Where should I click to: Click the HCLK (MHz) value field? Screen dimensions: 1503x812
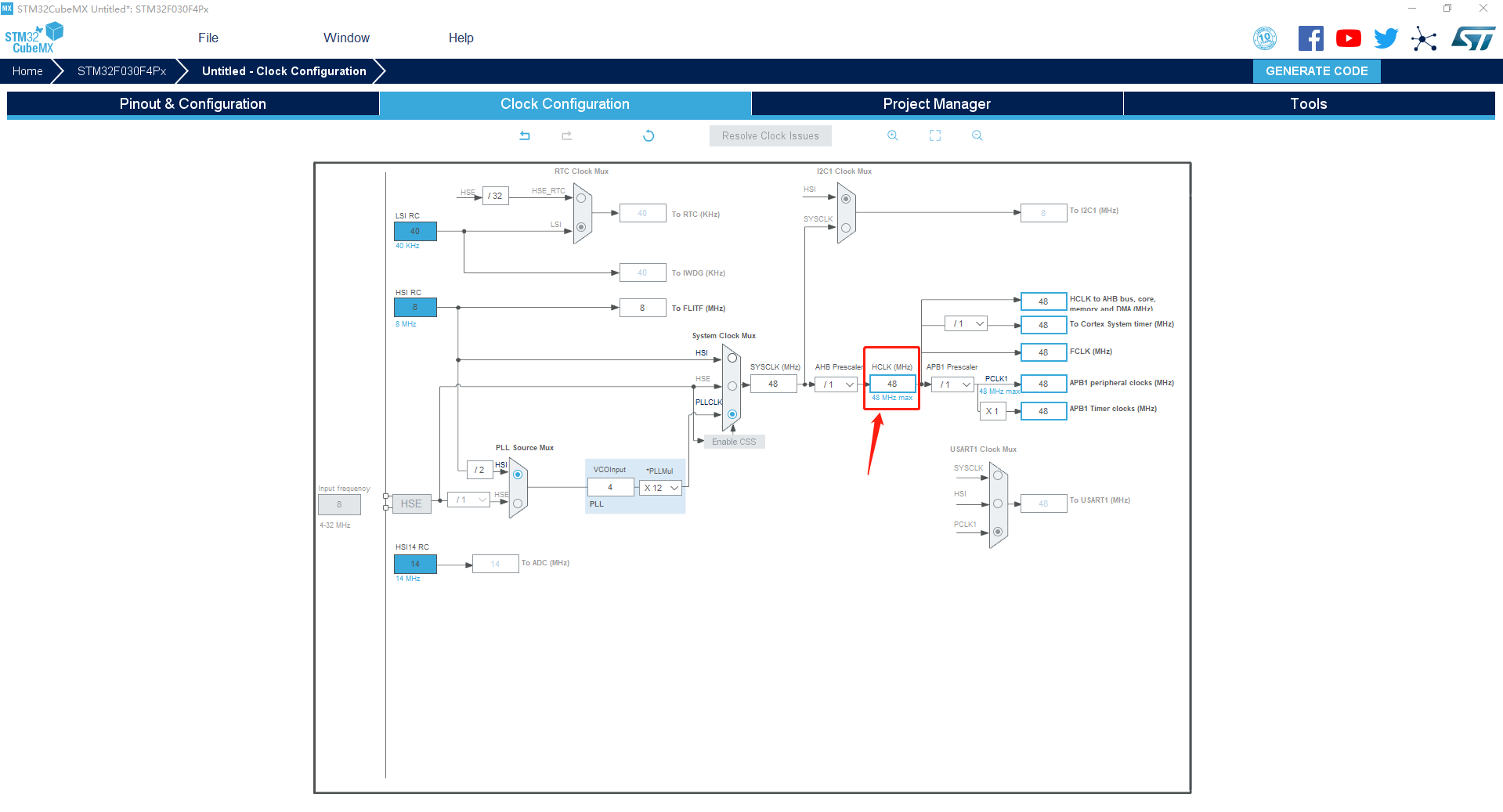click(892, 384)
